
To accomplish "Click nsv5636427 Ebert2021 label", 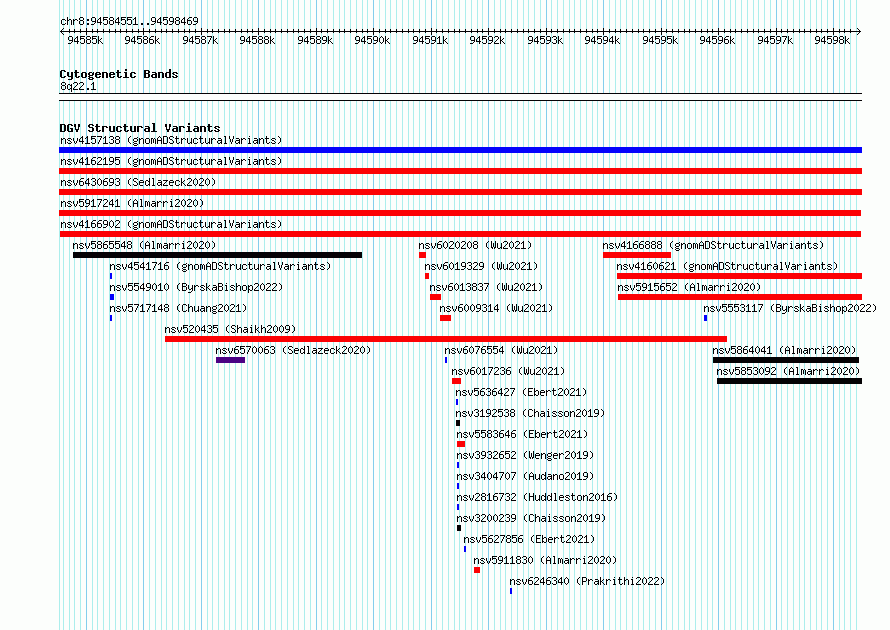I will pos(521,392).
